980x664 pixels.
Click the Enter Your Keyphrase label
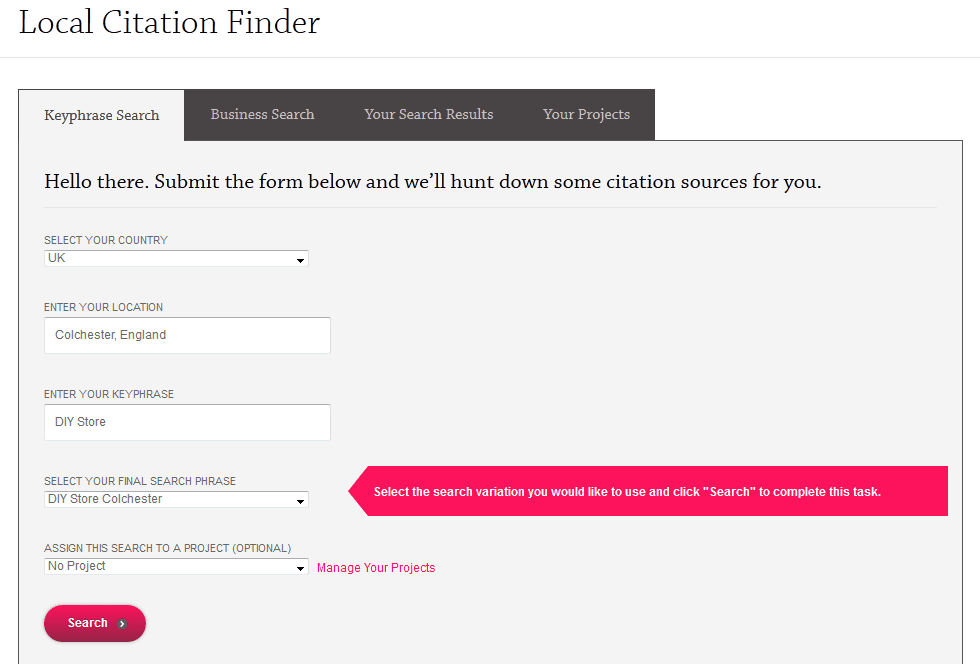coord(109,395)
